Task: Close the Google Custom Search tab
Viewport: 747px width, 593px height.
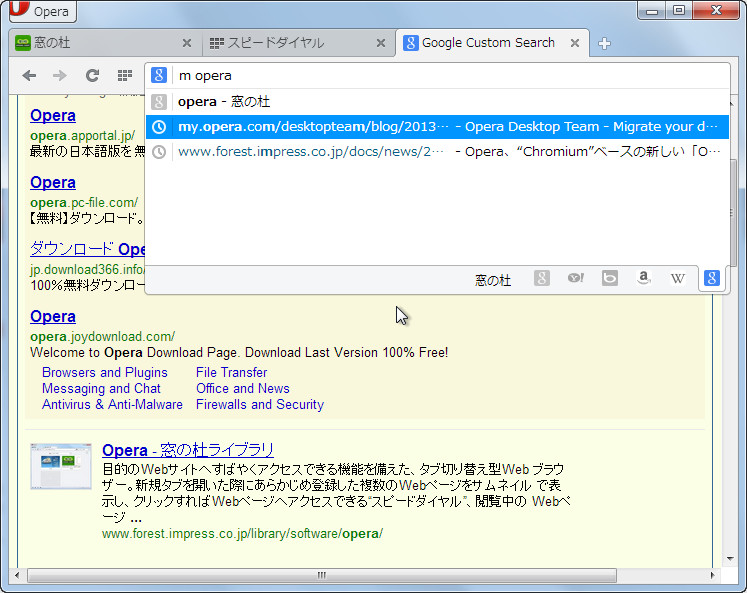Action: [575, 43]
